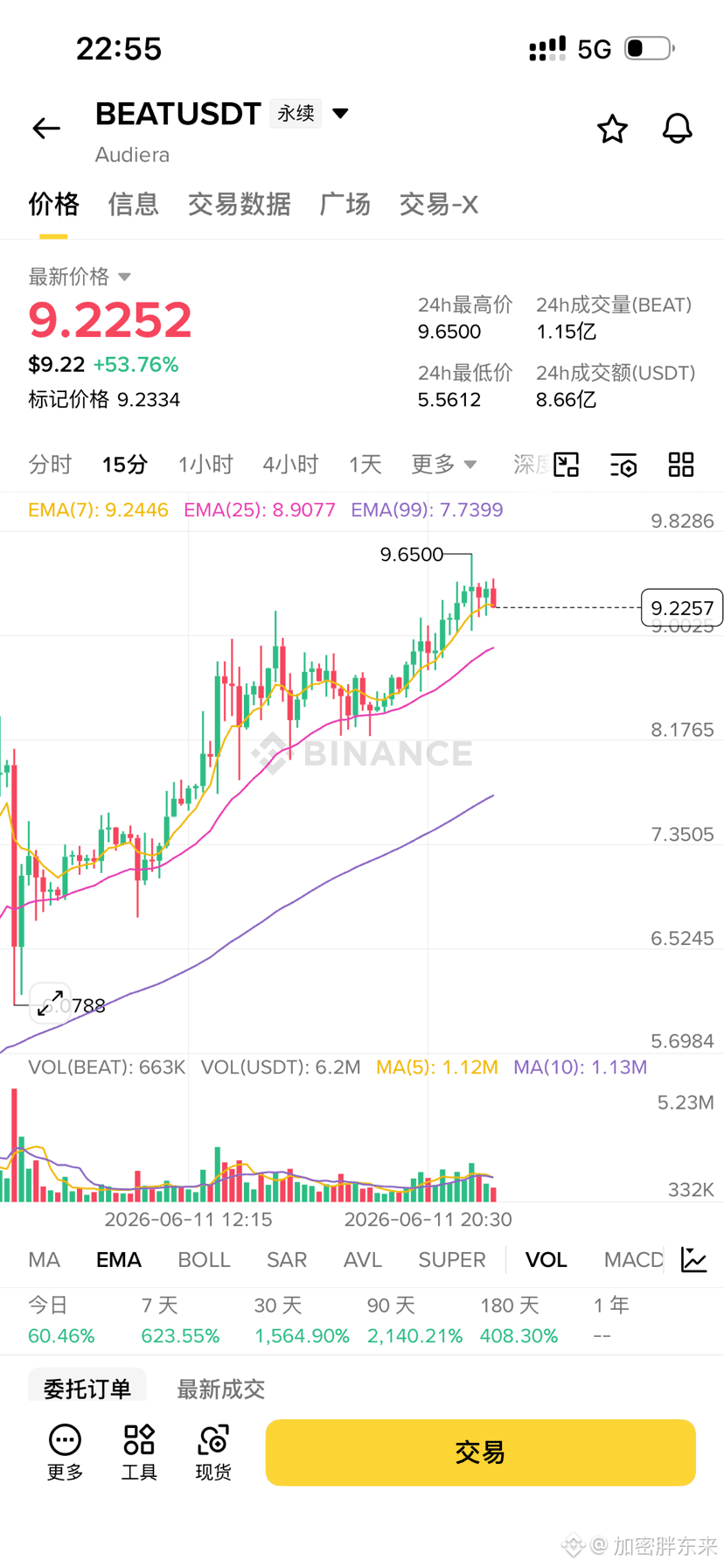Tap the MA(10) 1.13M volume legend
Image resolution: width=724 pixels, height=1568 pixels.
tap(581, 1067)
